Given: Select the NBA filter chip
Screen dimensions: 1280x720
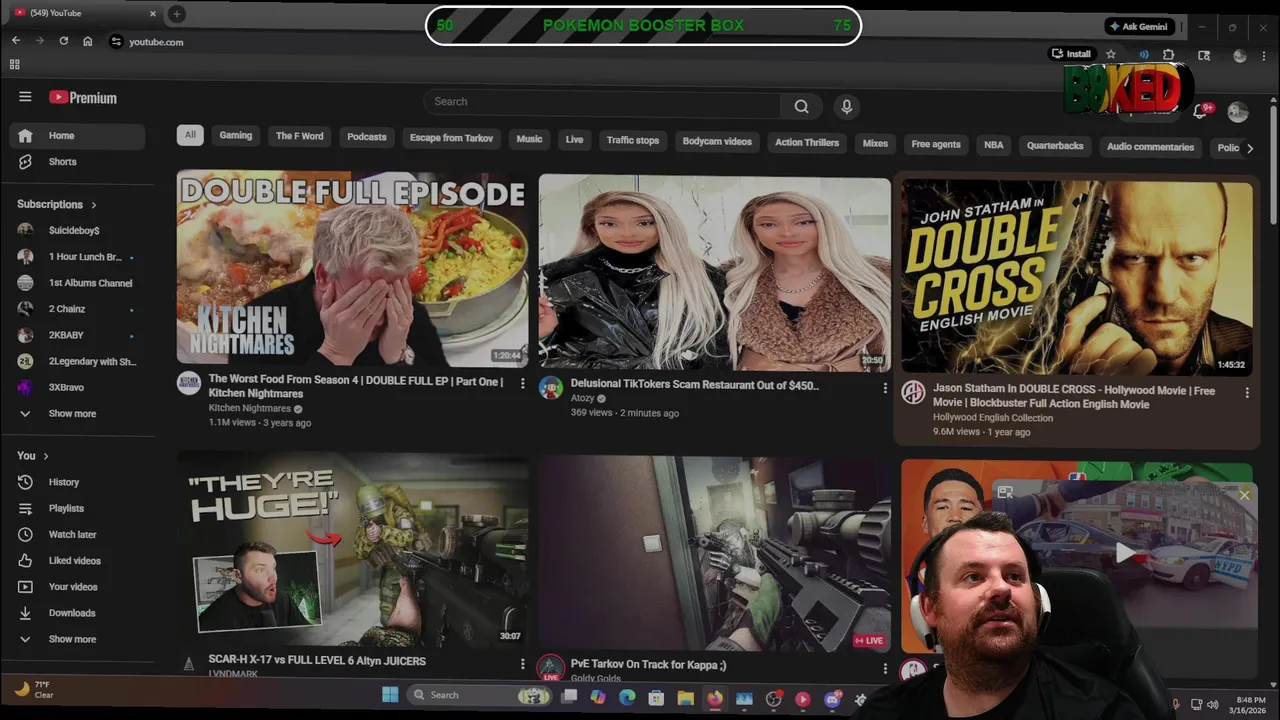Looking at the screenshot, I should pos(994,145).
